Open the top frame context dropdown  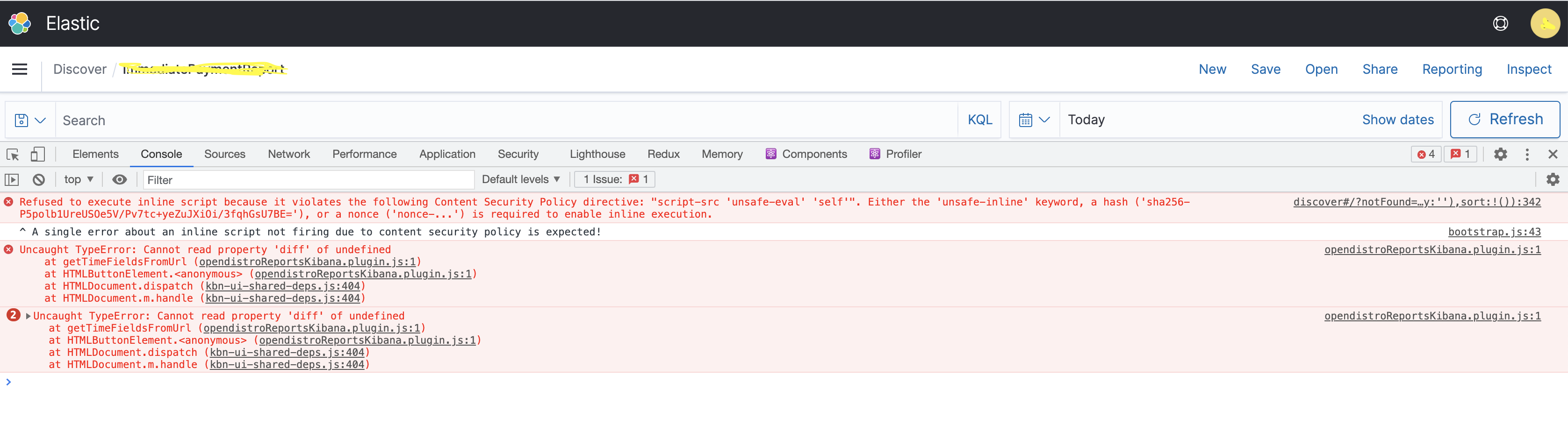[x=78, y=179]
